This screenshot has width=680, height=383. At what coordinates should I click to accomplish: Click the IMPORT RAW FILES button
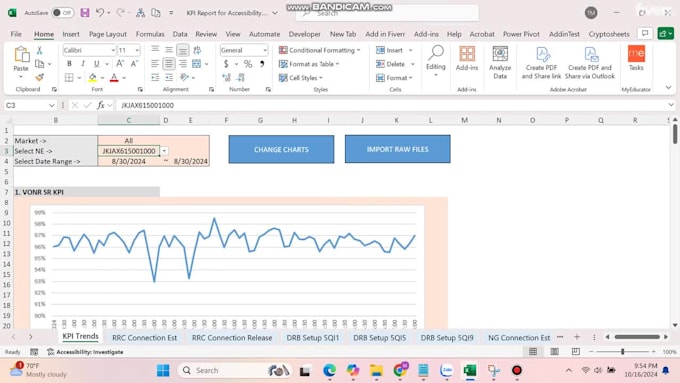click(x=398, y=149)
